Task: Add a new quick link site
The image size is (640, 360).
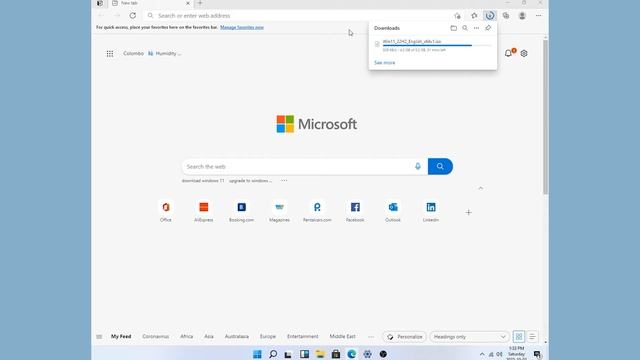Action: click(469, 212)
